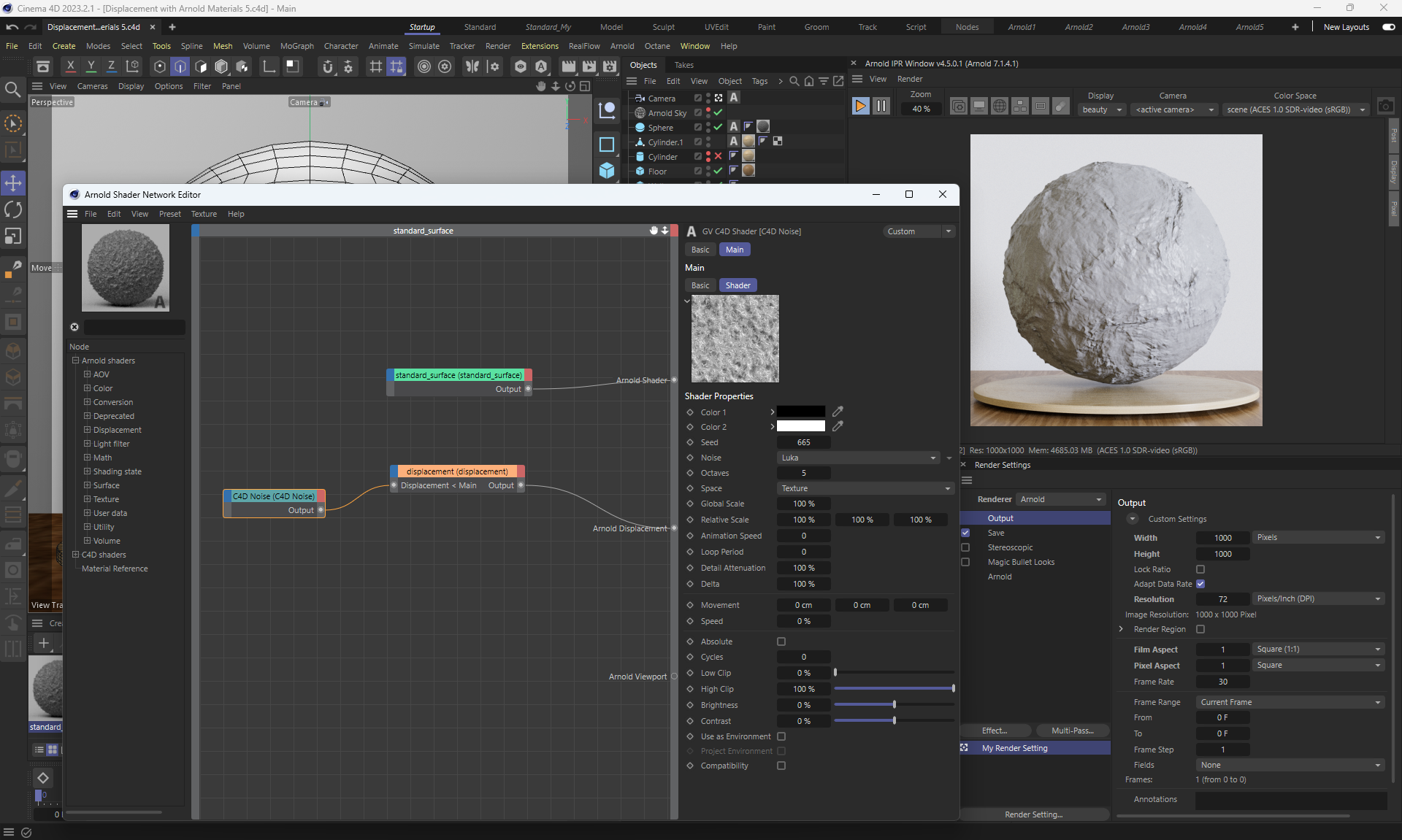Enable the Absolute checkbox

pos(781,641)
